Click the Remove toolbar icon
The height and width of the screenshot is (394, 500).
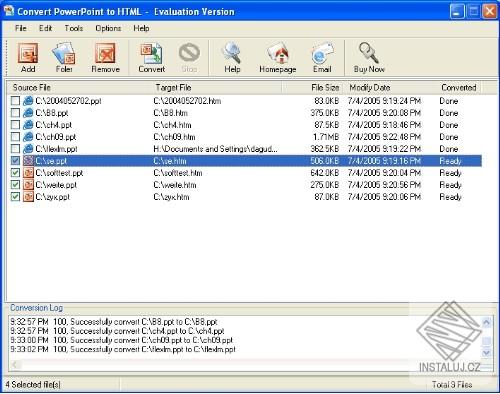(105, 53)
